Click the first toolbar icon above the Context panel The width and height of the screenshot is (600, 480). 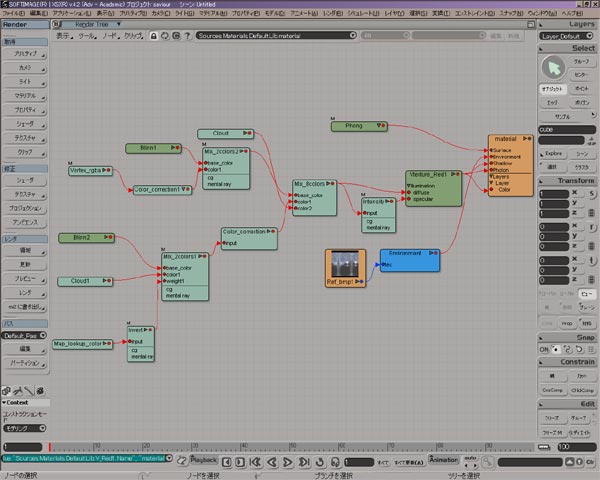(x=7, y=390)
